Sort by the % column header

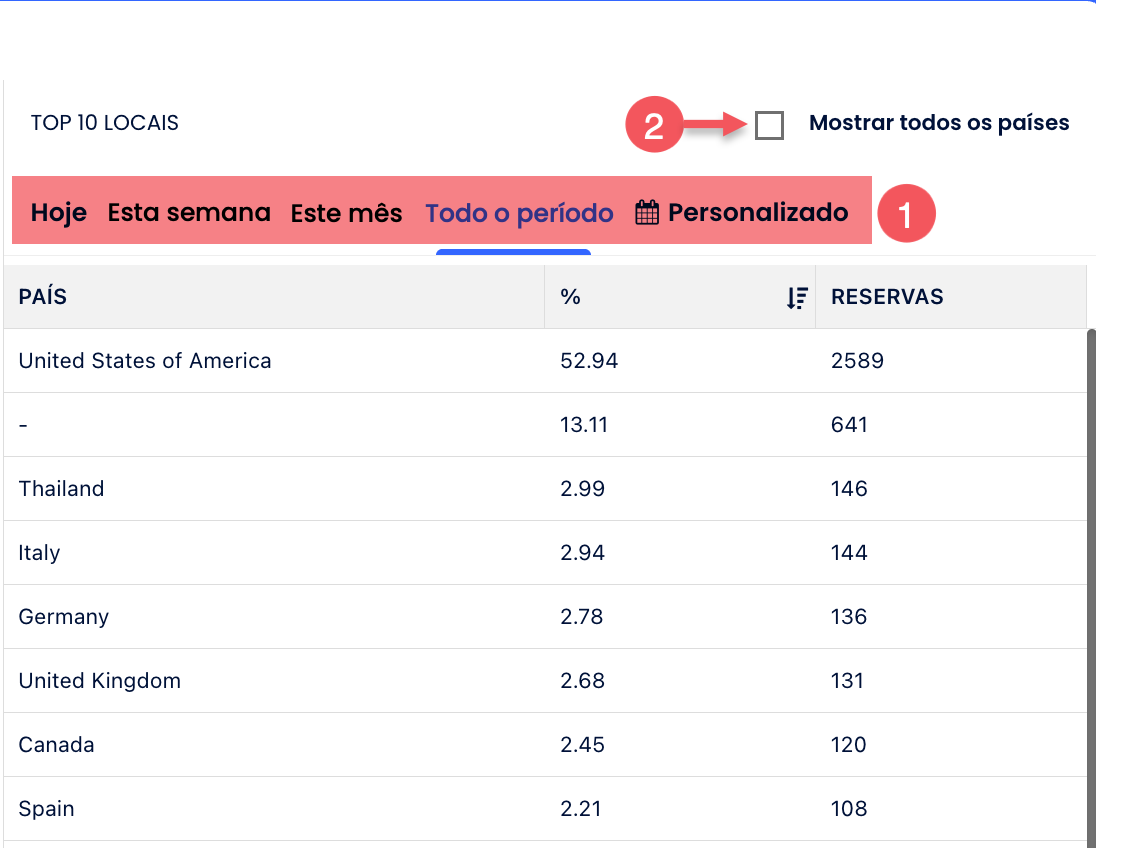(571, 297)
